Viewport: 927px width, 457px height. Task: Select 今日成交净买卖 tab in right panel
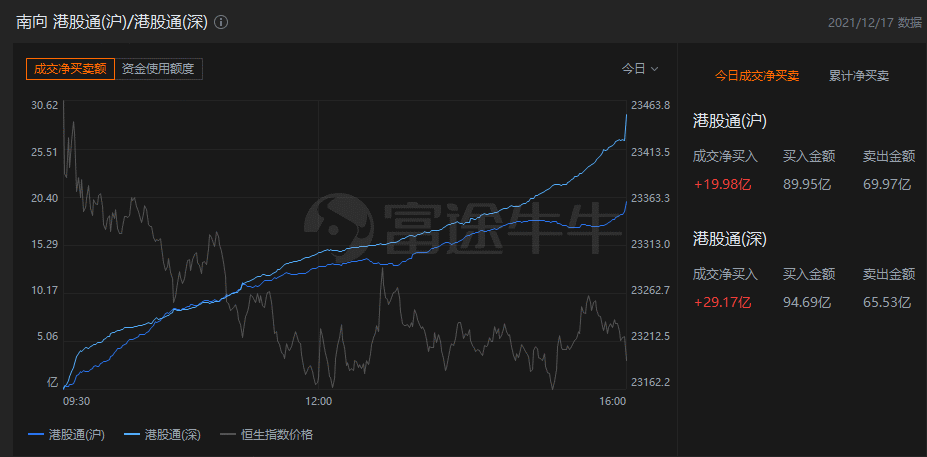pos(757,76)
